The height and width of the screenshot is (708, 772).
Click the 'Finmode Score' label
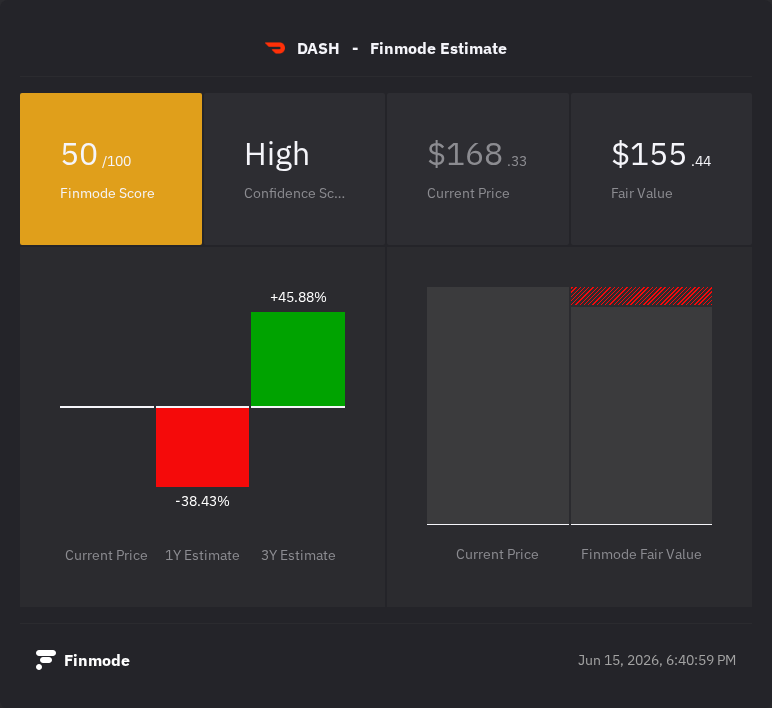107,193
